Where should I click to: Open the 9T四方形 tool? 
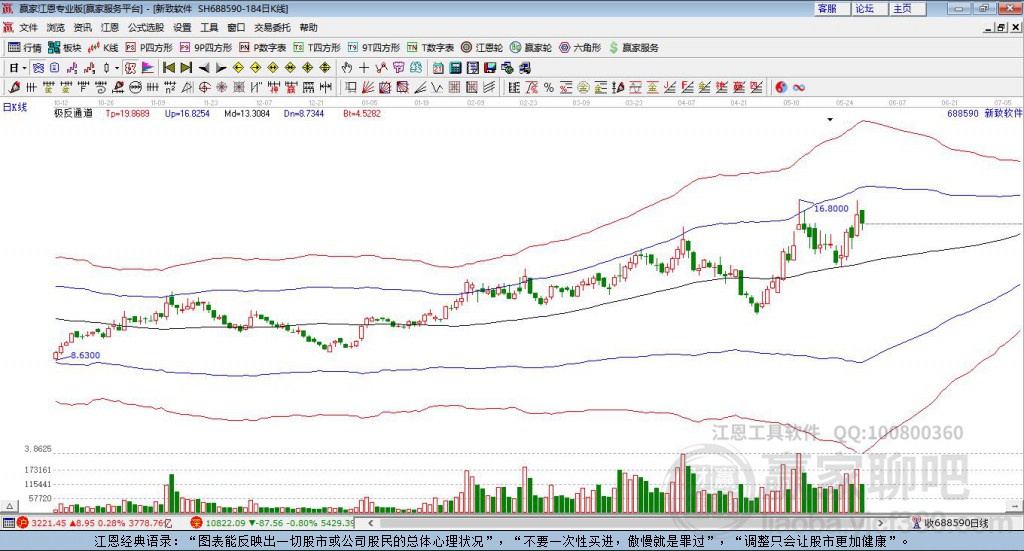374,48
